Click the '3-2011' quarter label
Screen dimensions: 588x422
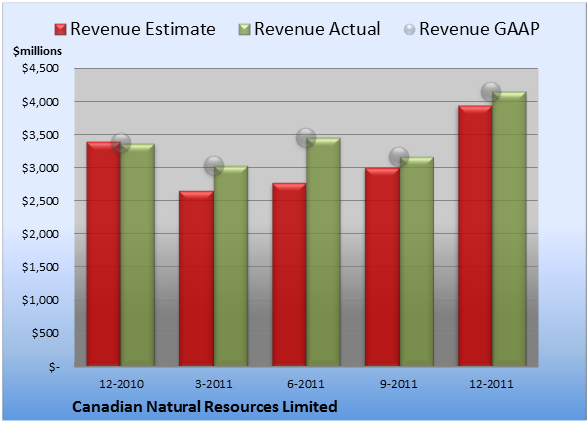pos(214,384)
